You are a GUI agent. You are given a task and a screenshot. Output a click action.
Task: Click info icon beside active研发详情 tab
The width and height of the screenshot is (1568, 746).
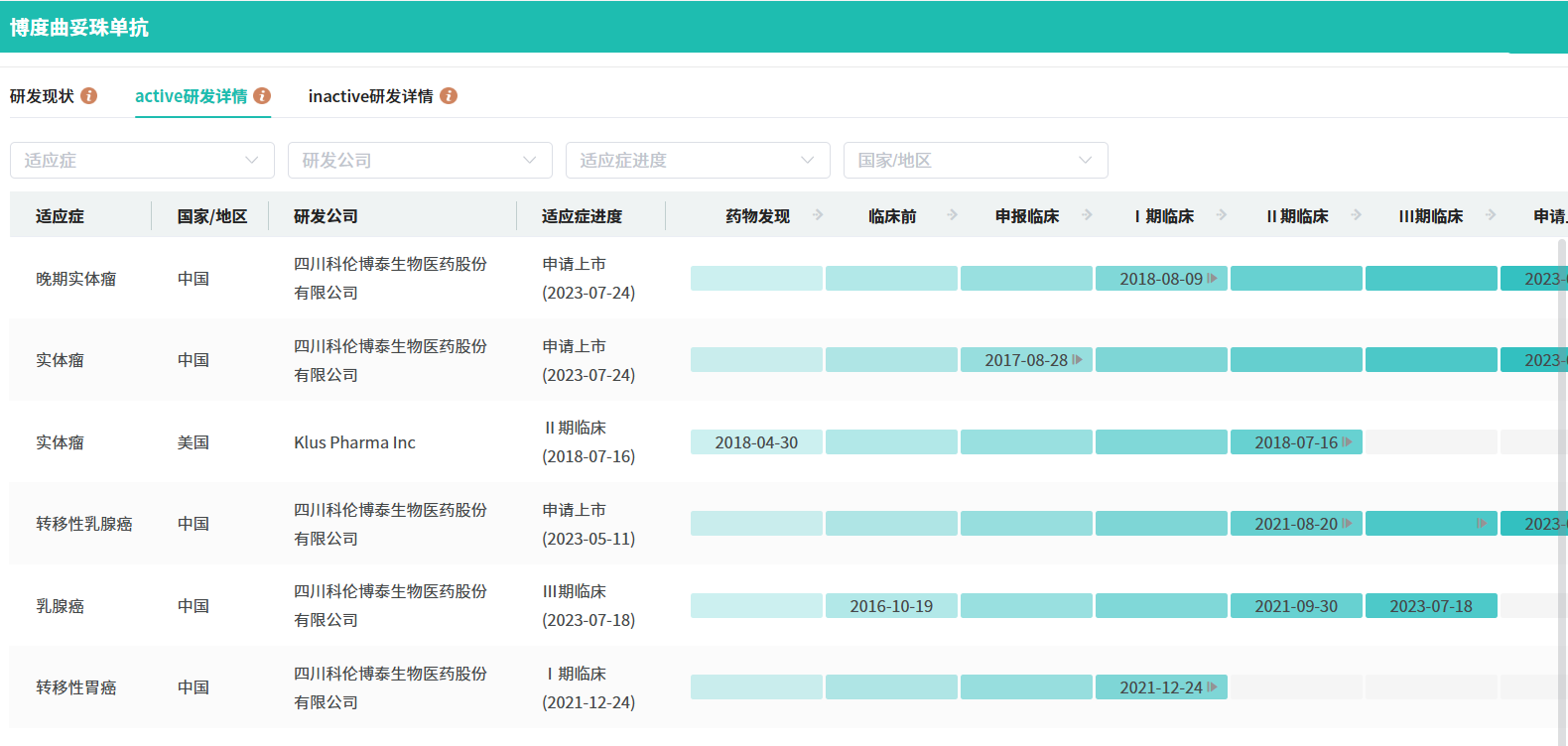(x=262, y=96)
